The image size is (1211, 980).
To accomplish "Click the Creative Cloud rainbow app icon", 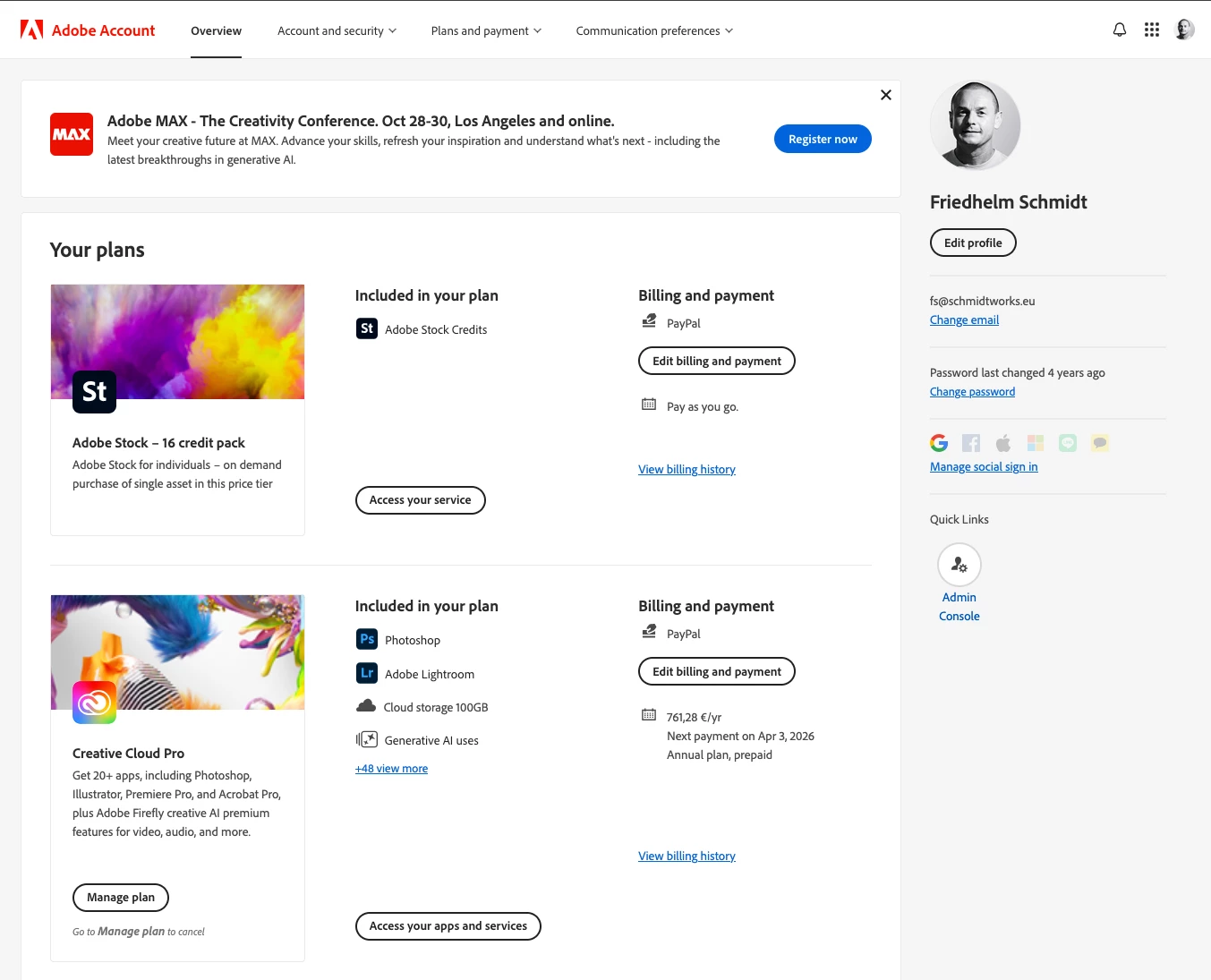I will [95, 703].
